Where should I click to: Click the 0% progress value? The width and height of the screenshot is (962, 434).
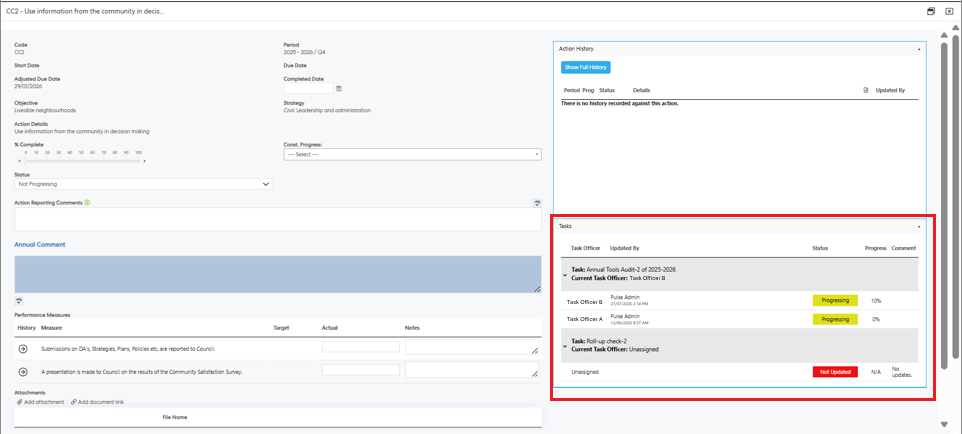tap(875, 319)
